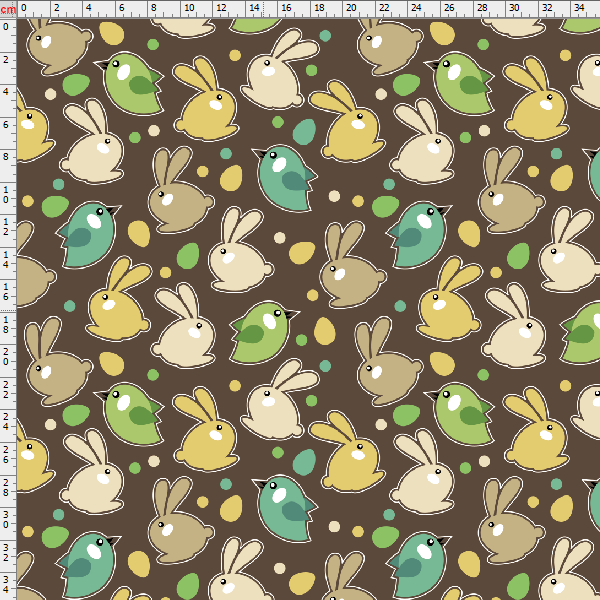Click 34 on the vertical ruler
The image size is (600, 600).
(6, 585)
